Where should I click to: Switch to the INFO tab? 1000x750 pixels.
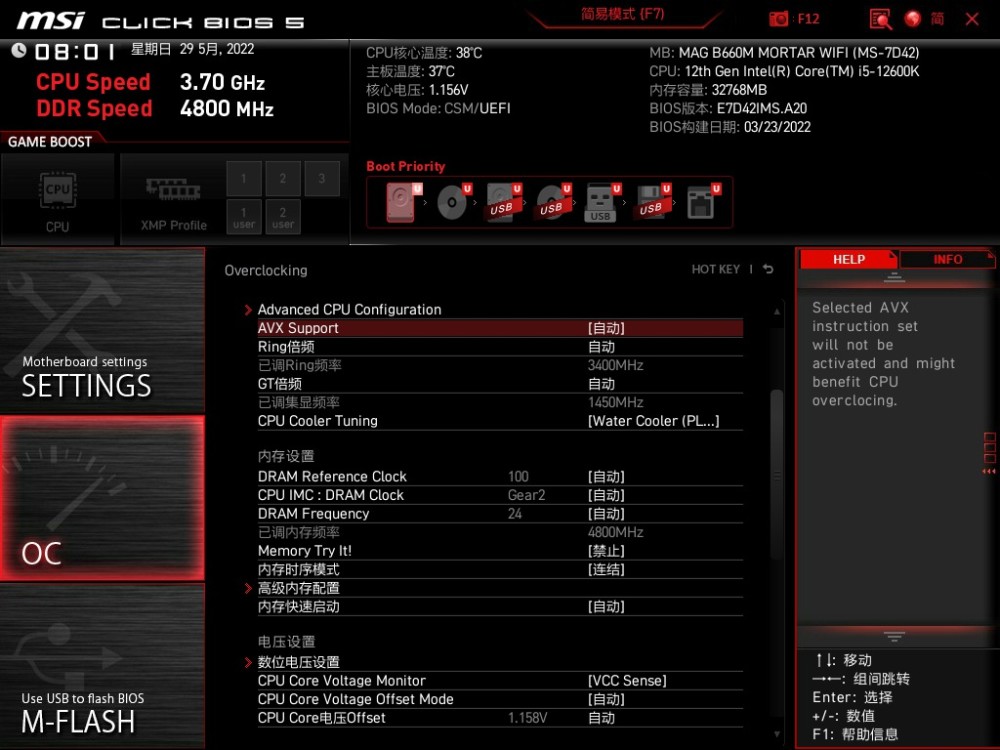tap(947, 259)
